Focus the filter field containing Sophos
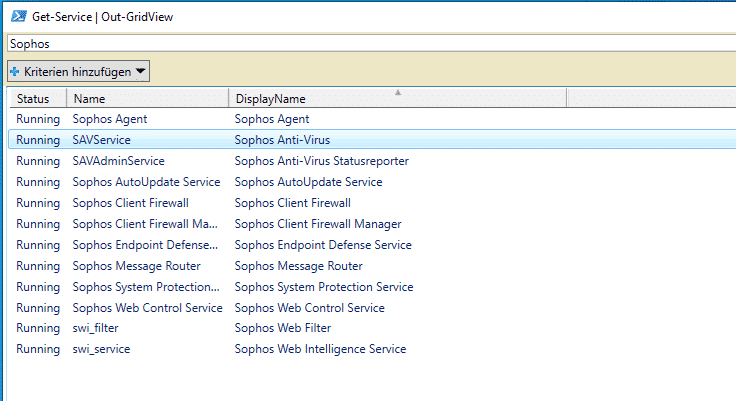The height and width of the screenshot is (401, 736). click(x=372, y=44)
